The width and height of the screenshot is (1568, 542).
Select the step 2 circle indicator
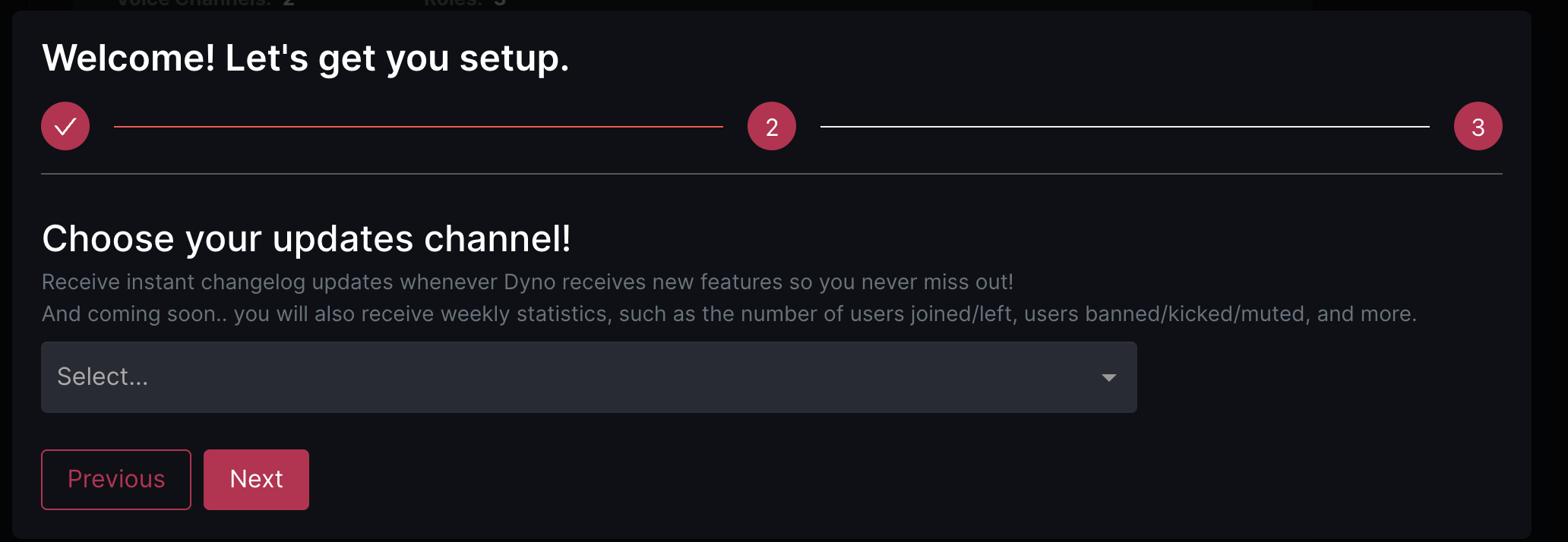pos(772,126)
